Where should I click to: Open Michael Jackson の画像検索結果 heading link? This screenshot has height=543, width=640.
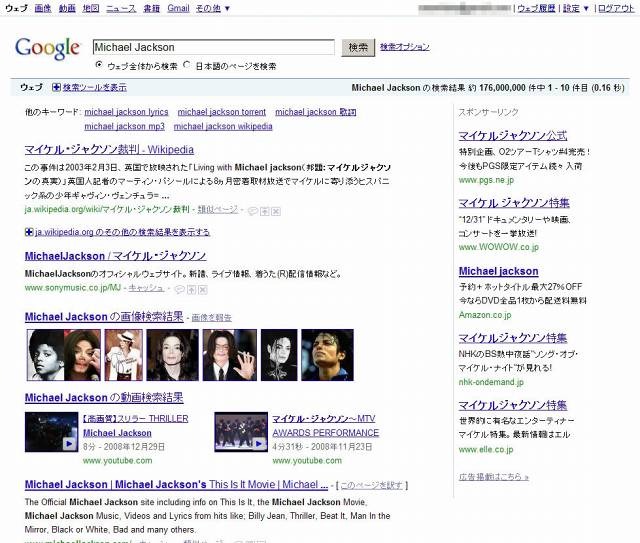click(x=104, y=317)
